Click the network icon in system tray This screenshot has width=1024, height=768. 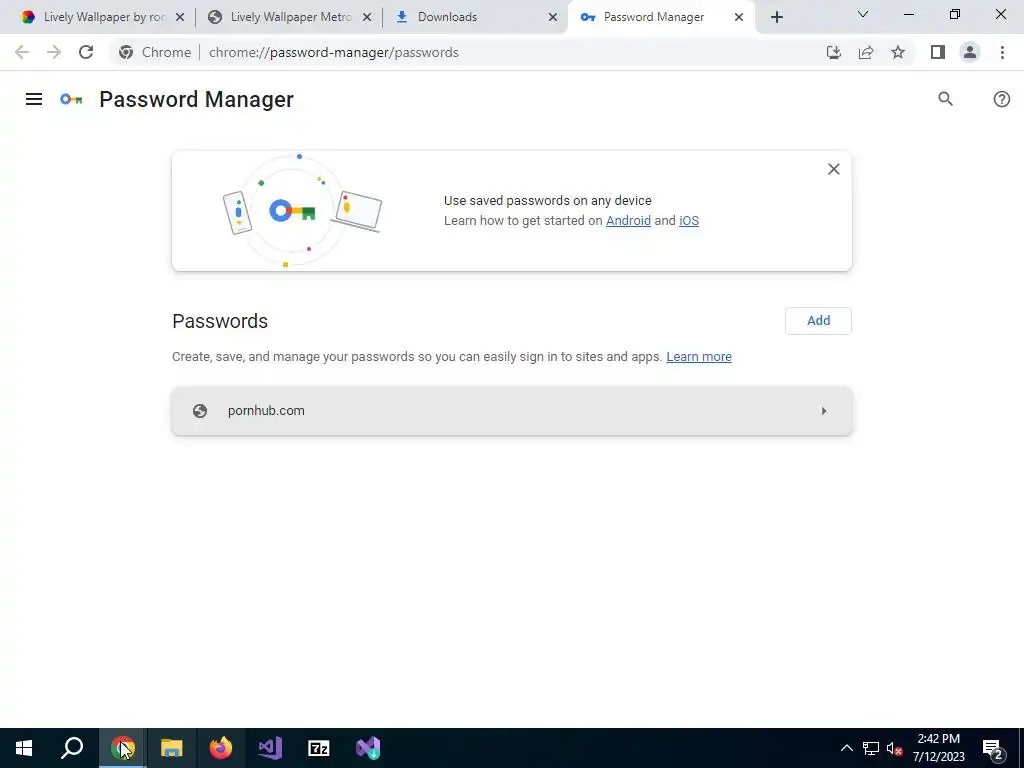tap(871, 748)
